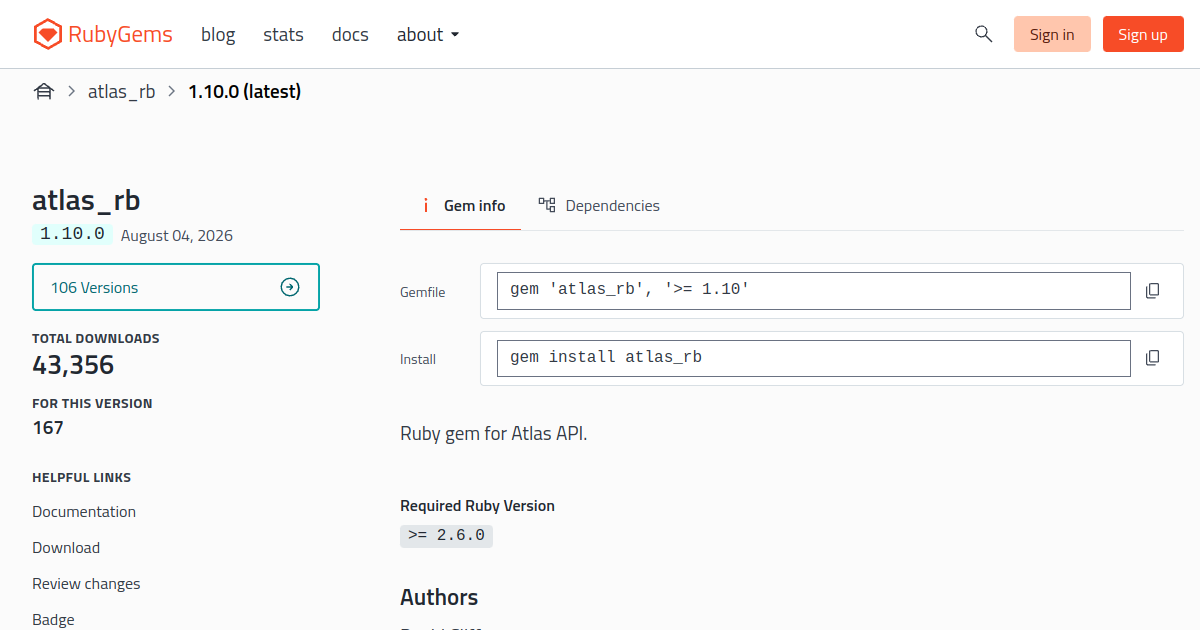Copy the Gemfile line with copy icon

pos(1152,291)
